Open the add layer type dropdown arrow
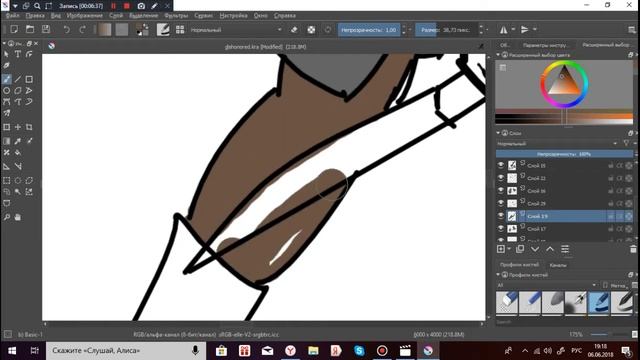640x360 pixels. point(509,249)
